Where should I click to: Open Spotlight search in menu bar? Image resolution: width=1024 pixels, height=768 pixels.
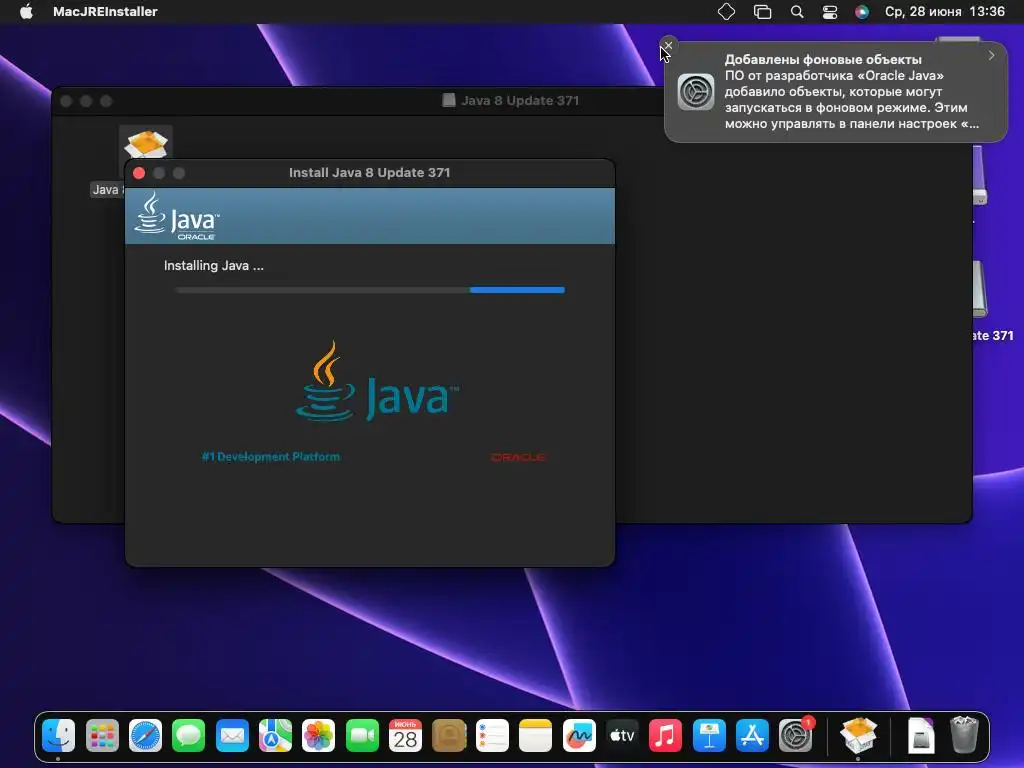tap(797, 12)
